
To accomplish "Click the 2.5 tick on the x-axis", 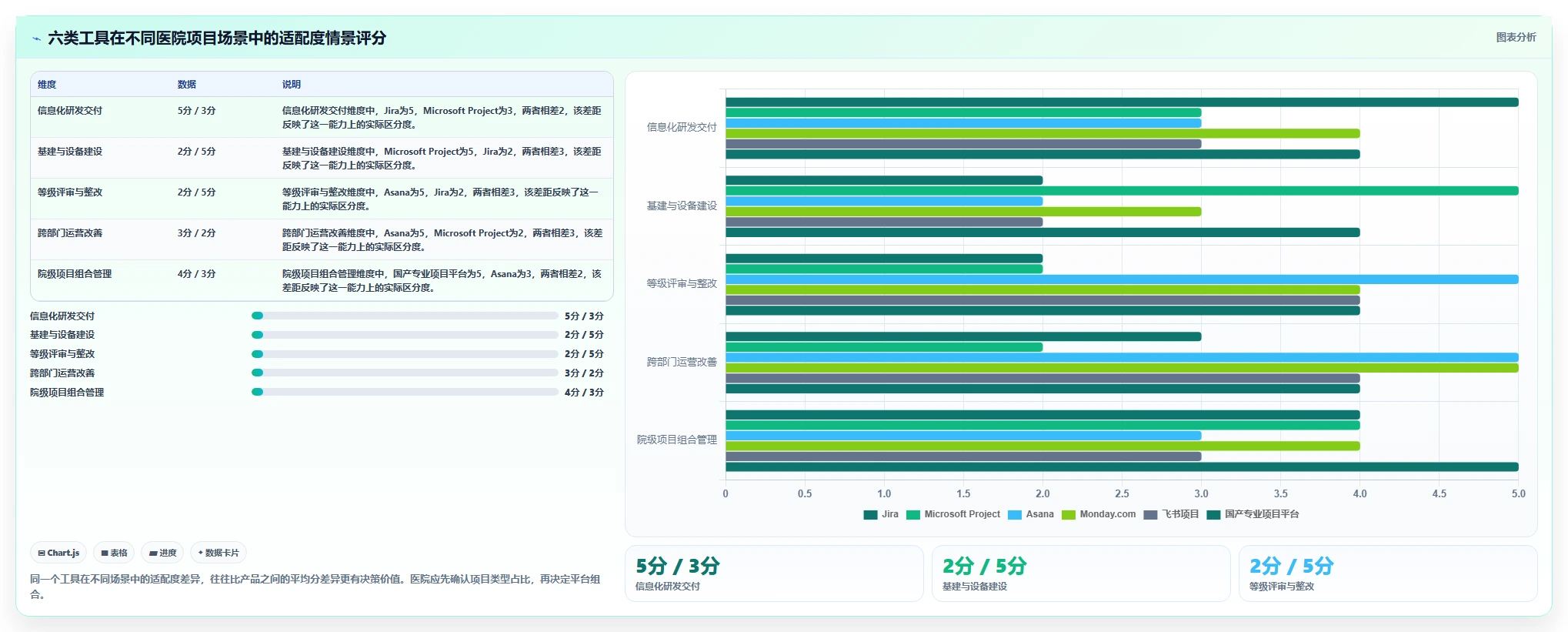I will (1122, 493).
